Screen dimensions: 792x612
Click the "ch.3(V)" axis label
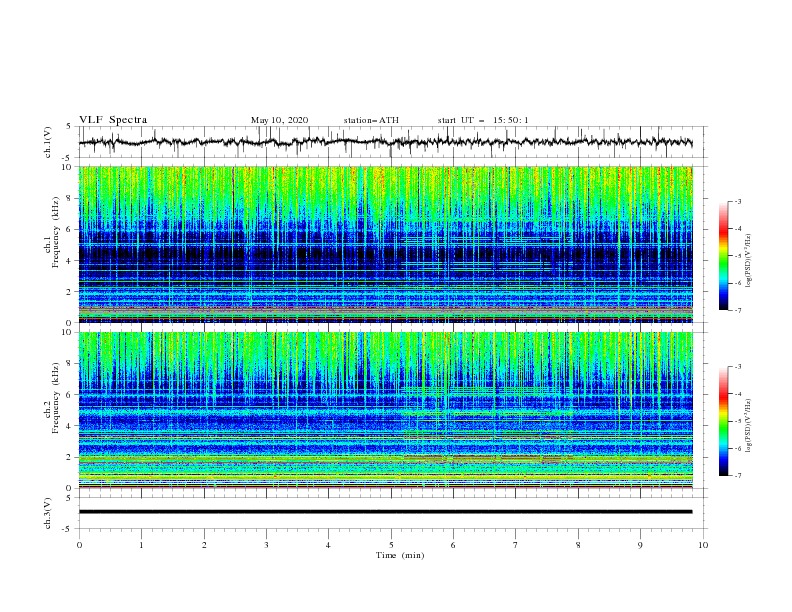click(x=48, y=513)
